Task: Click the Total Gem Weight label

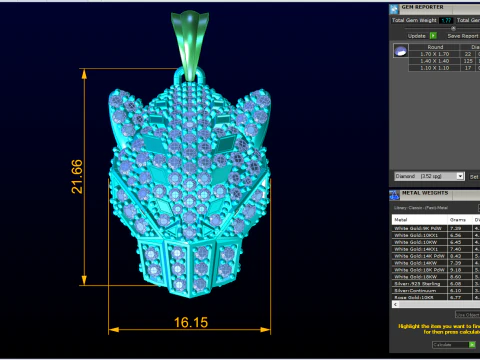Action: click(414, 20)
